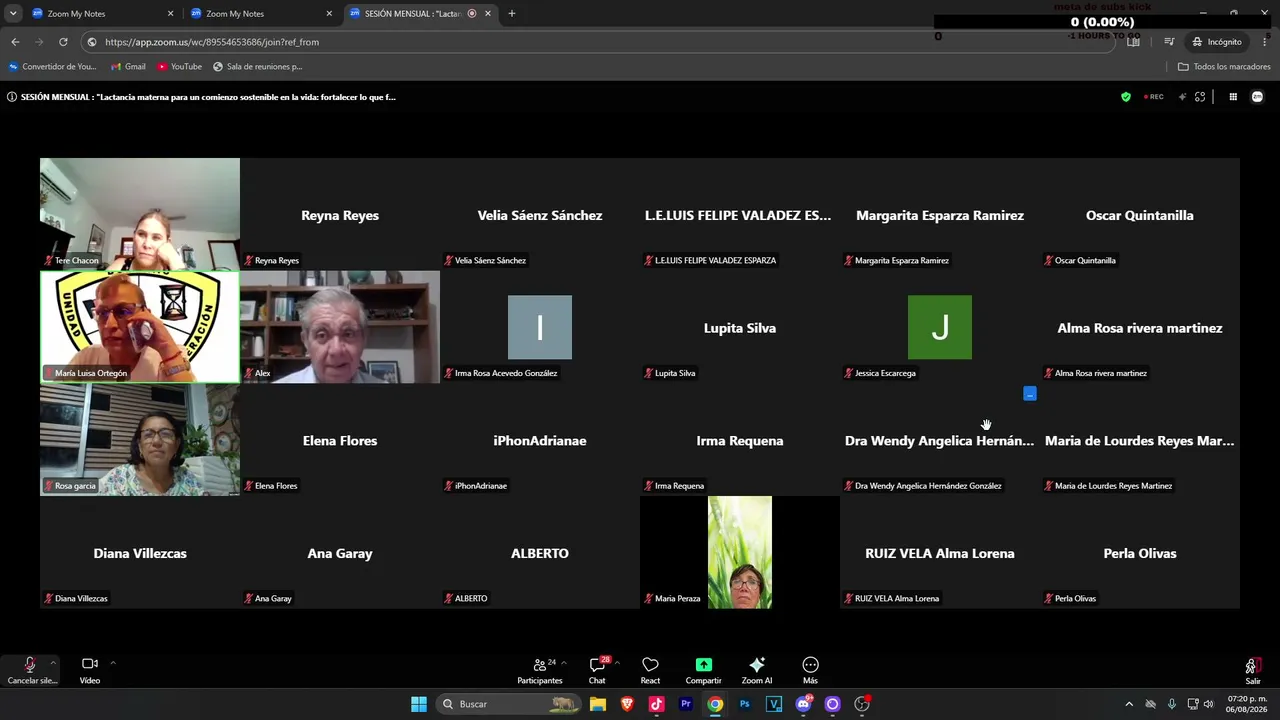This screenshot has height=720, width=1280.
Task: Switch to the second Zoom My Notes tab
Action: pos(260,14)
